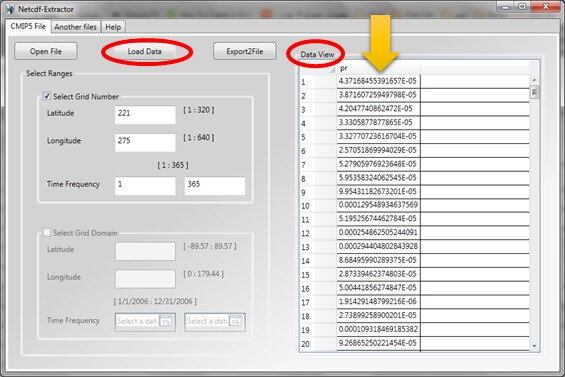
Task: Click the Export2File button
Action: click(245, 51)
